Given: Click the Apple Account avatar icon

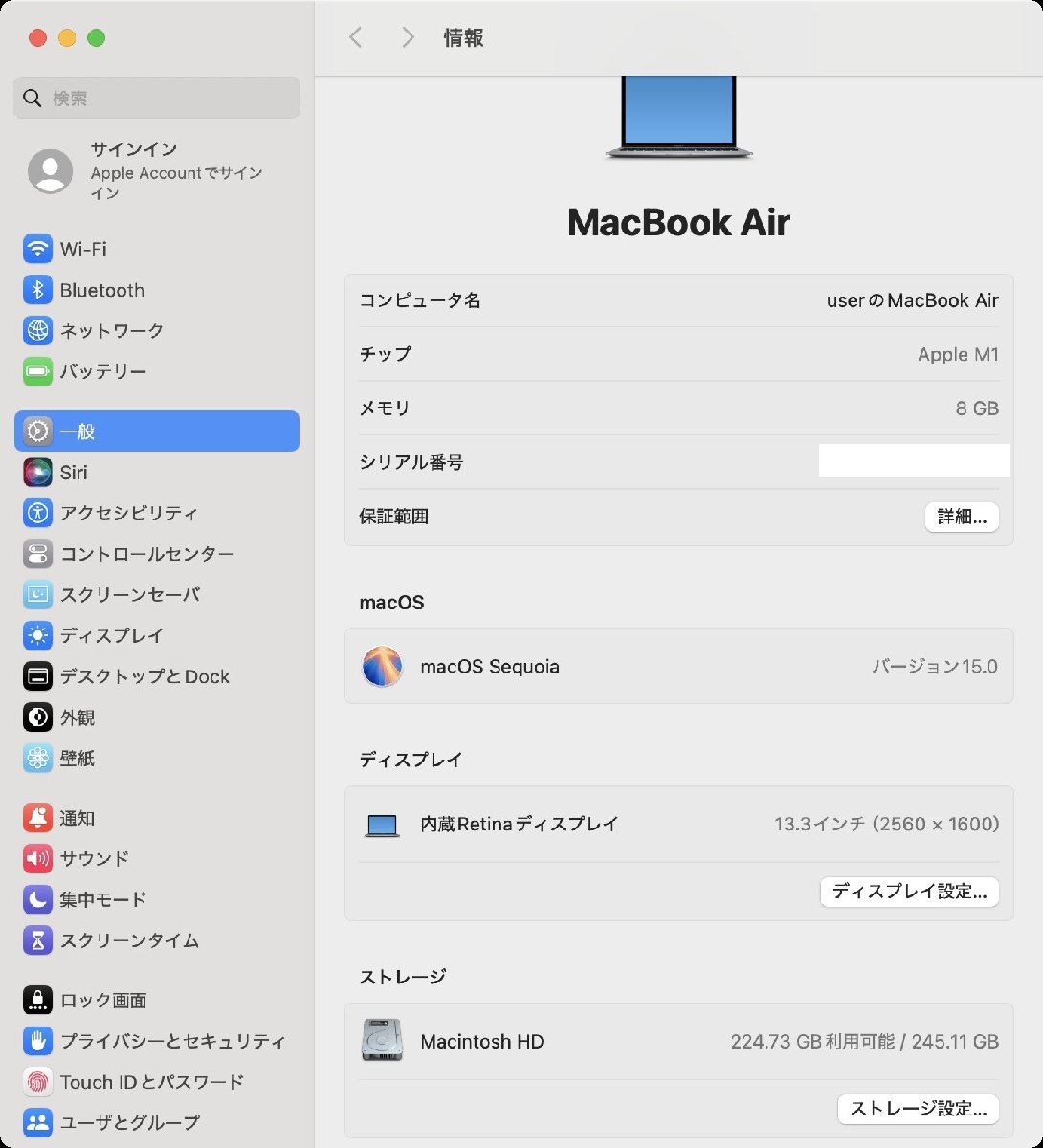Looking at the screenshot, I should tap(50, 172).
